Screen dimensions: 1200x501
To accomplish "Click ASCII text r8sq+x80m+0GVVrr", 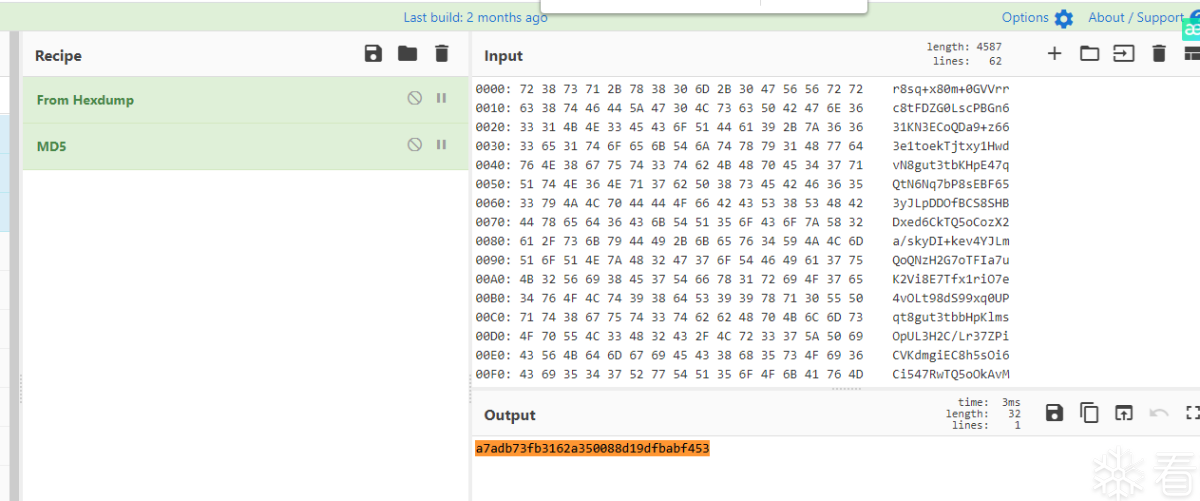I will (x=951, y=89).
